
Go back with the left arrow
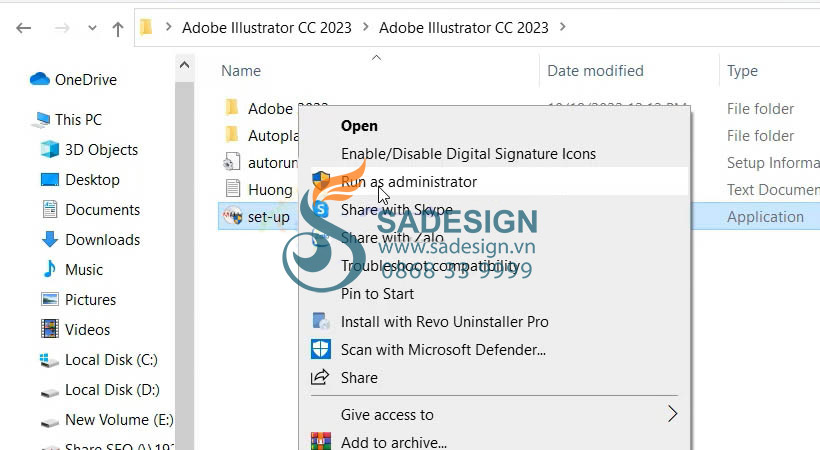[x=24, y=28]
